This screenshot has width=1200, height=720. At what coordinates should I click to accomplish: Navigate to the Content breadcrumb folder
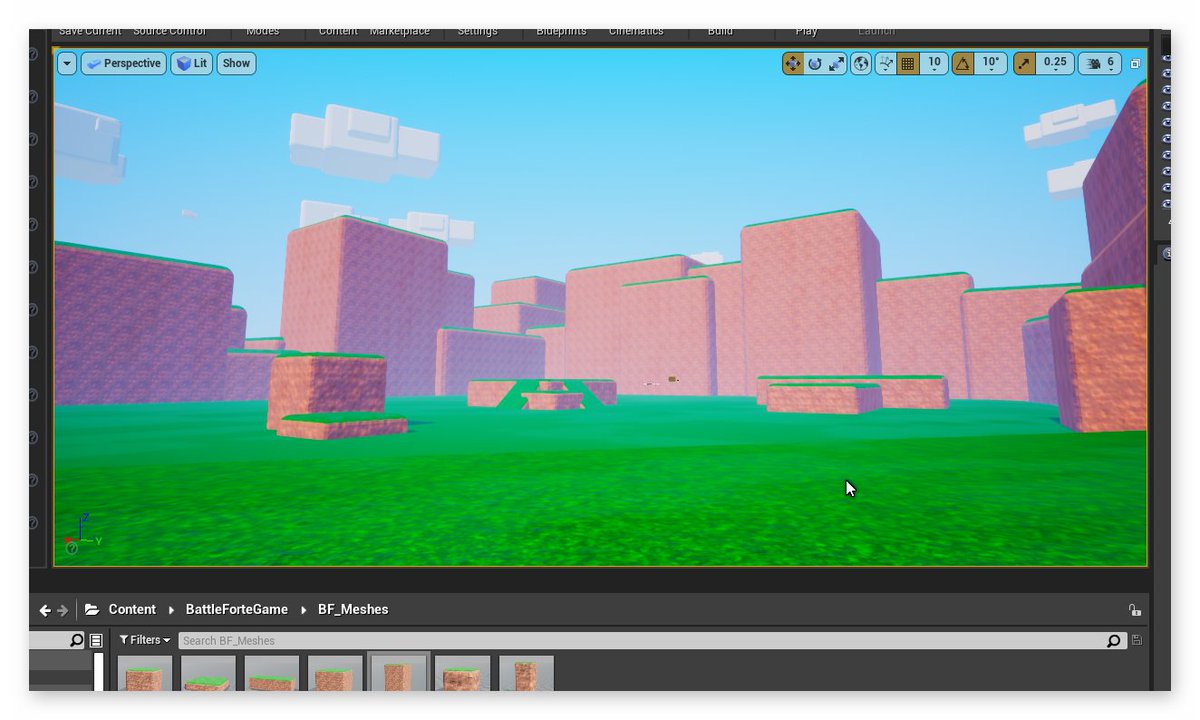(132, 610)
